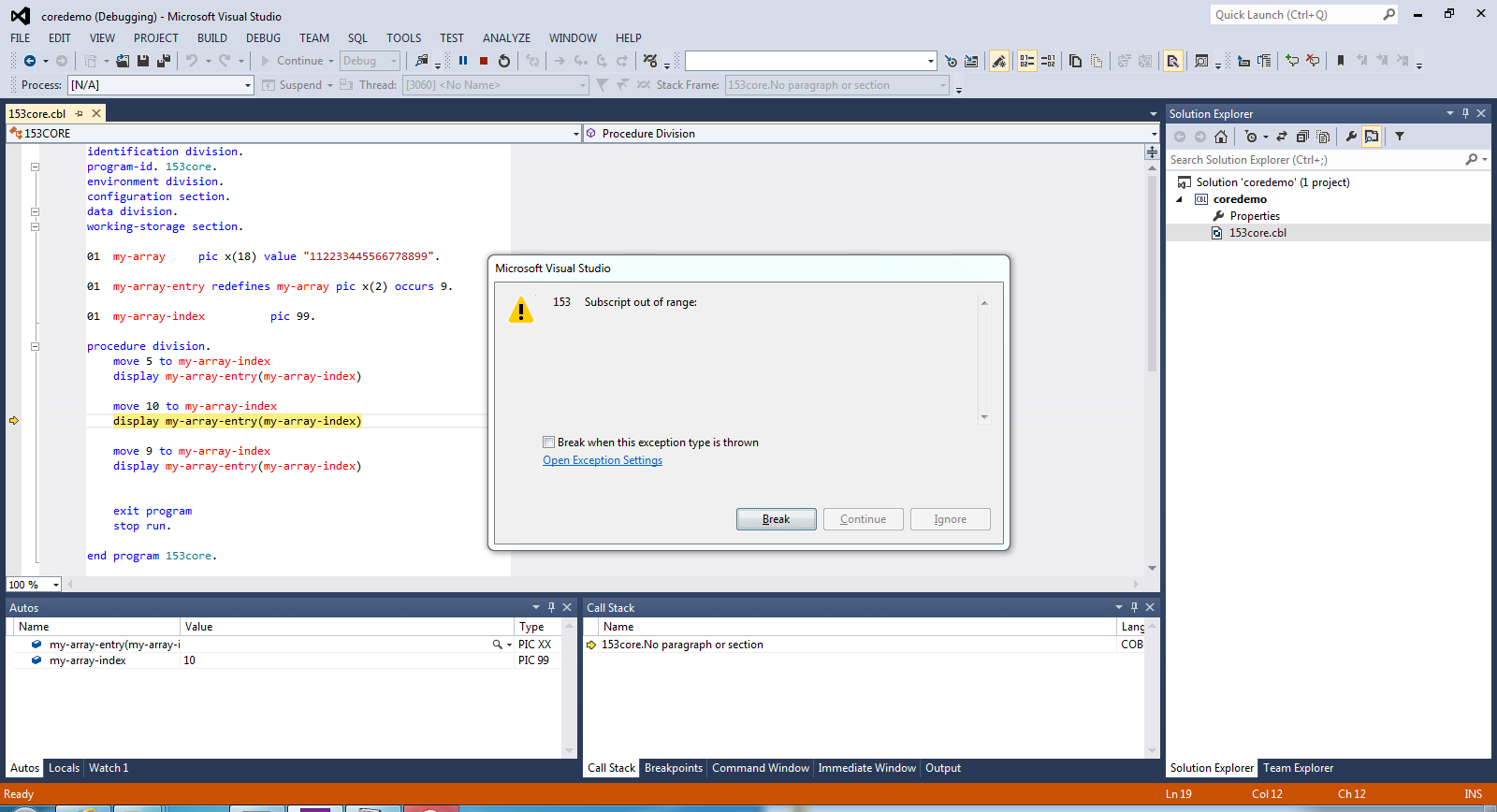Open the Process dropdown
The width and height of the screenshot is (1497, 812).
(248, 85)
